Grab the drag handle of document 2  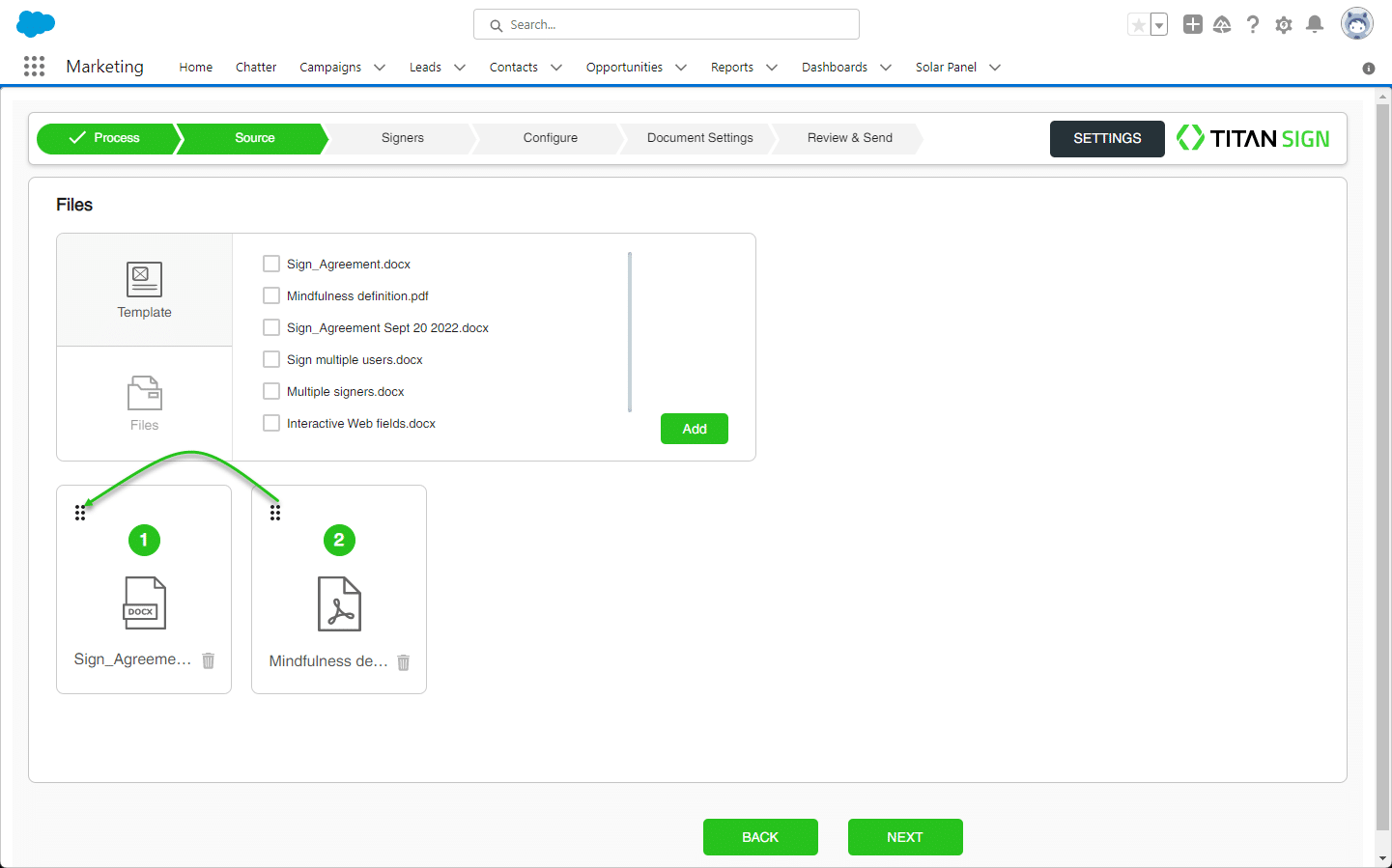pyautogui.click(x=275, y=513)
